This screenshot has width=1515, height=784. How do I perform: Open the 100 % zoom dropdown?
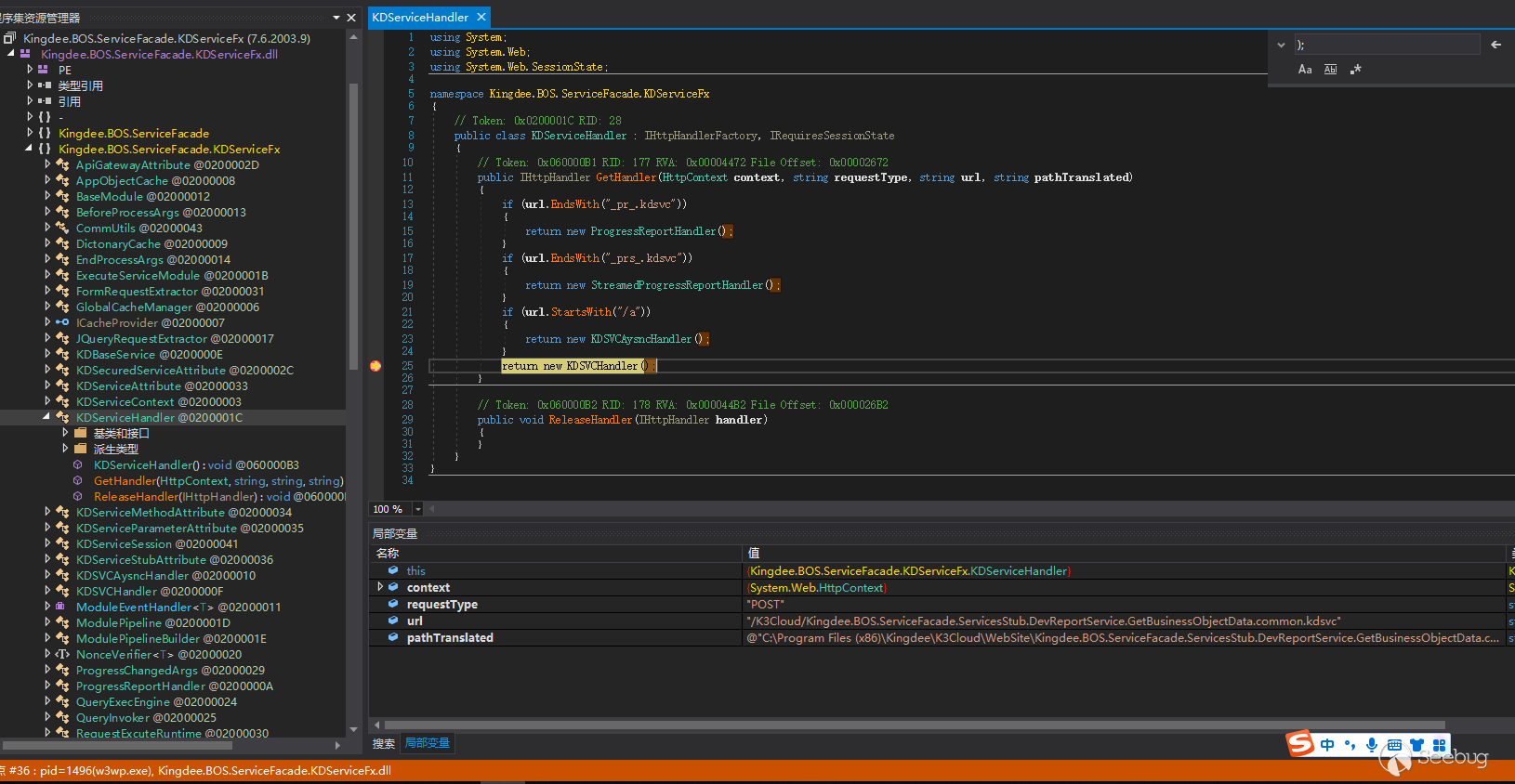click(417, 509)
